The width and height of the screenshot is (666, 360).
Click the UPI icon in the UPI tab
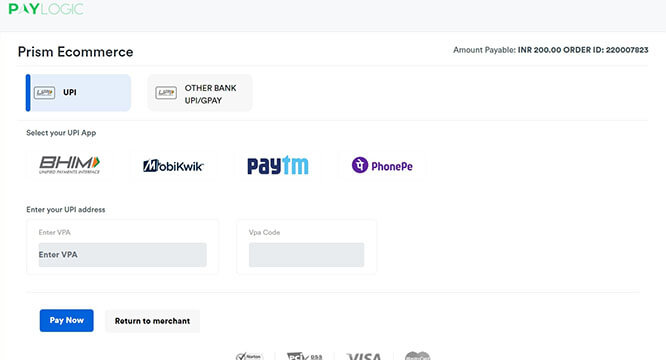point(45,93)
